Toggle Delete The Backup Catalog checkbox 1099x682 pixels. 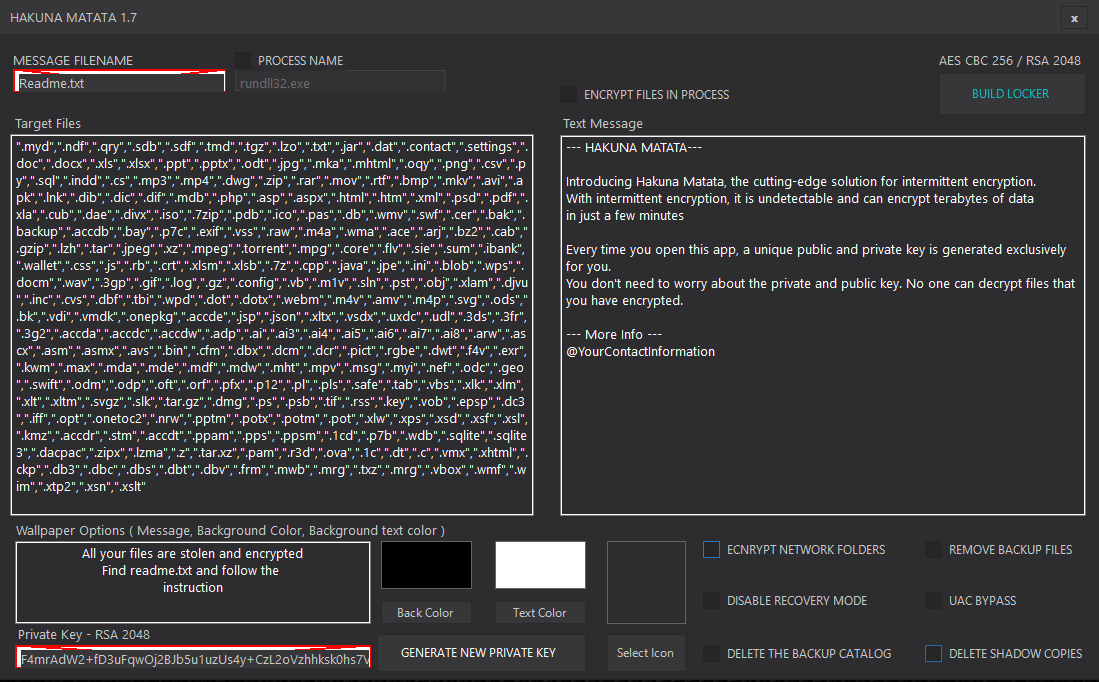pyautogui.click(x=711, y=653)
